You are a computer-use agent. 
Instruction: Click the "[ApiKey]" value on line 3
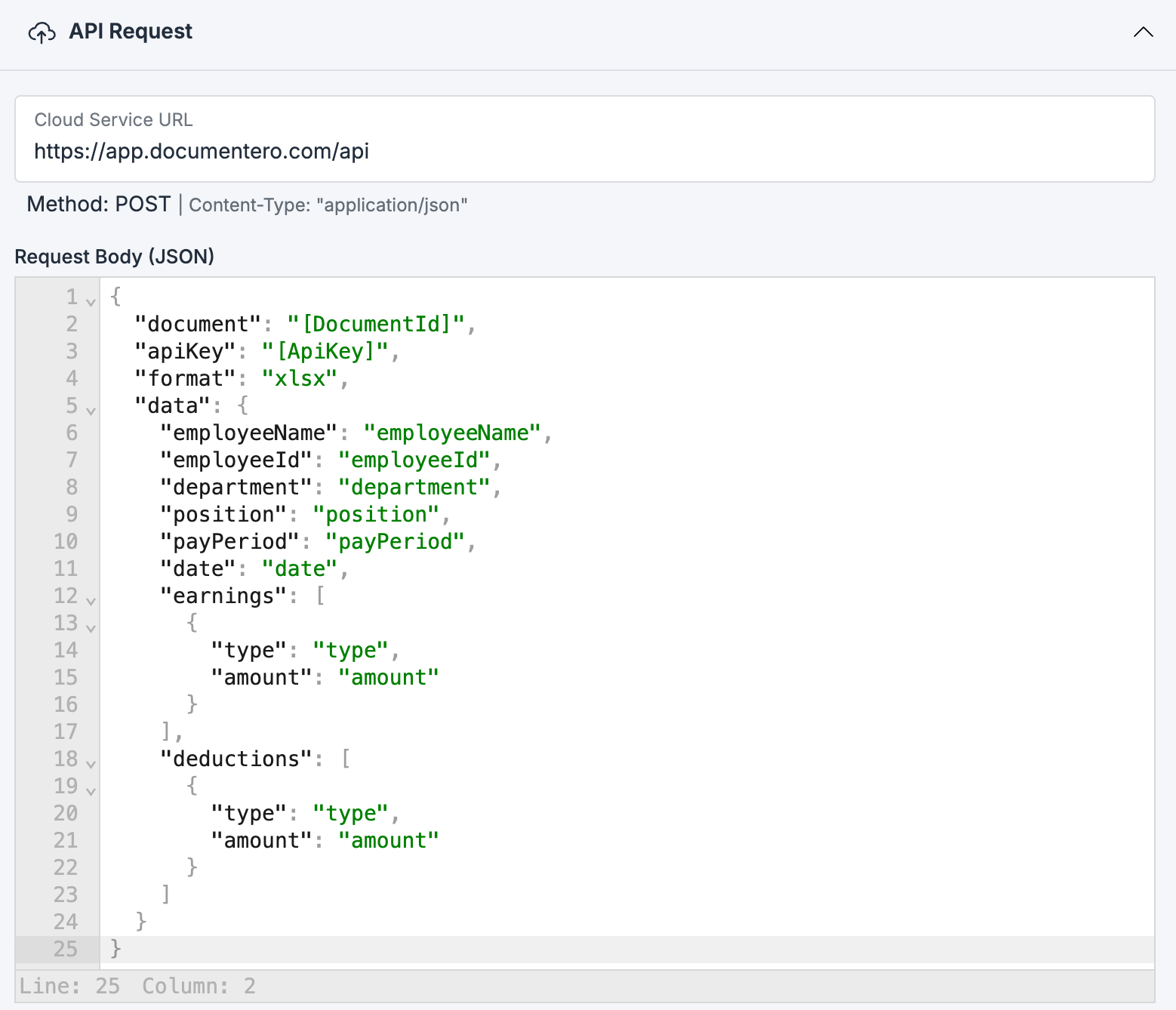tap(325, 351)
